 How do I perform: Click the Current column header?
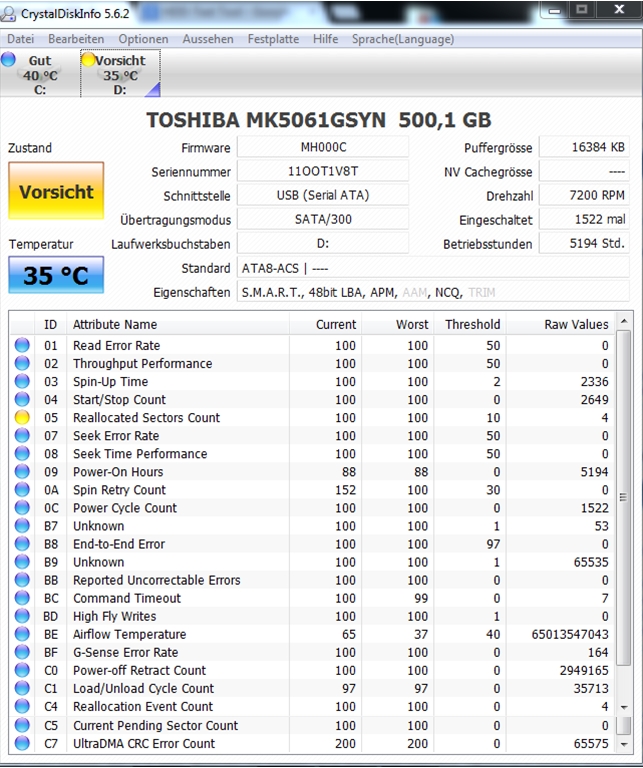tap(326, 324)
